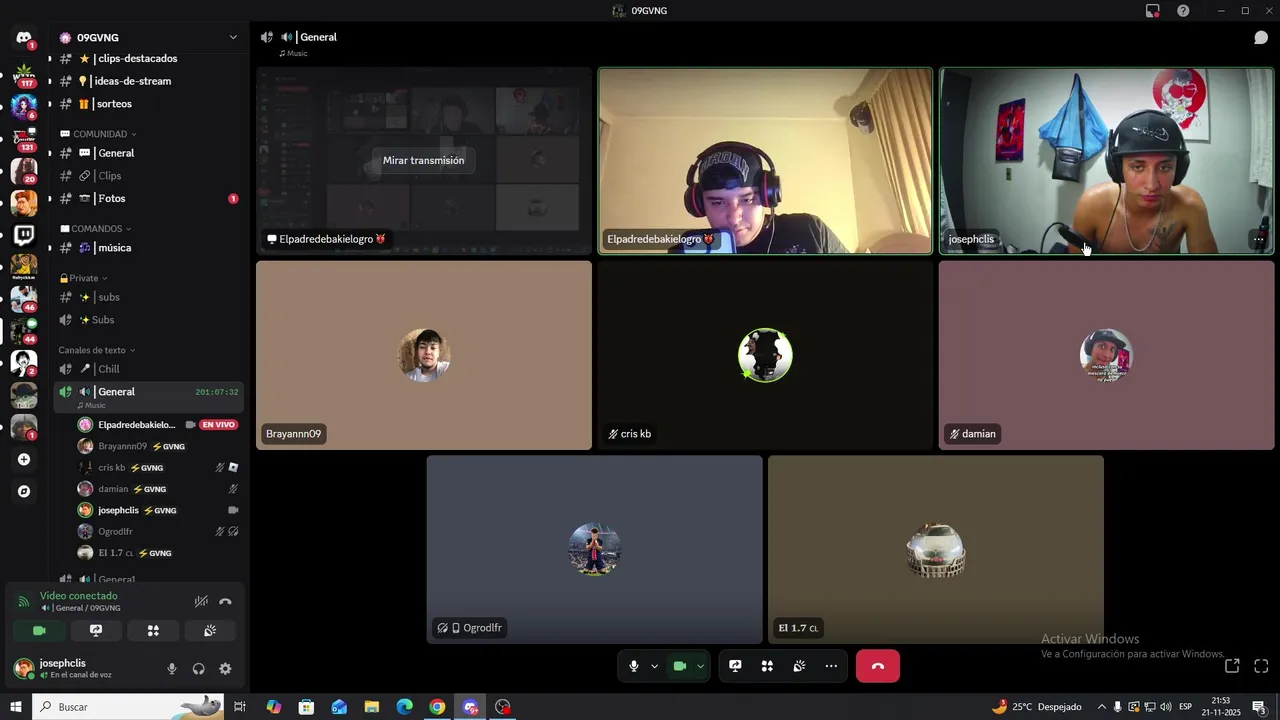
Task: Select Ogrodlfr in voice member list
Action: [158, 532]
